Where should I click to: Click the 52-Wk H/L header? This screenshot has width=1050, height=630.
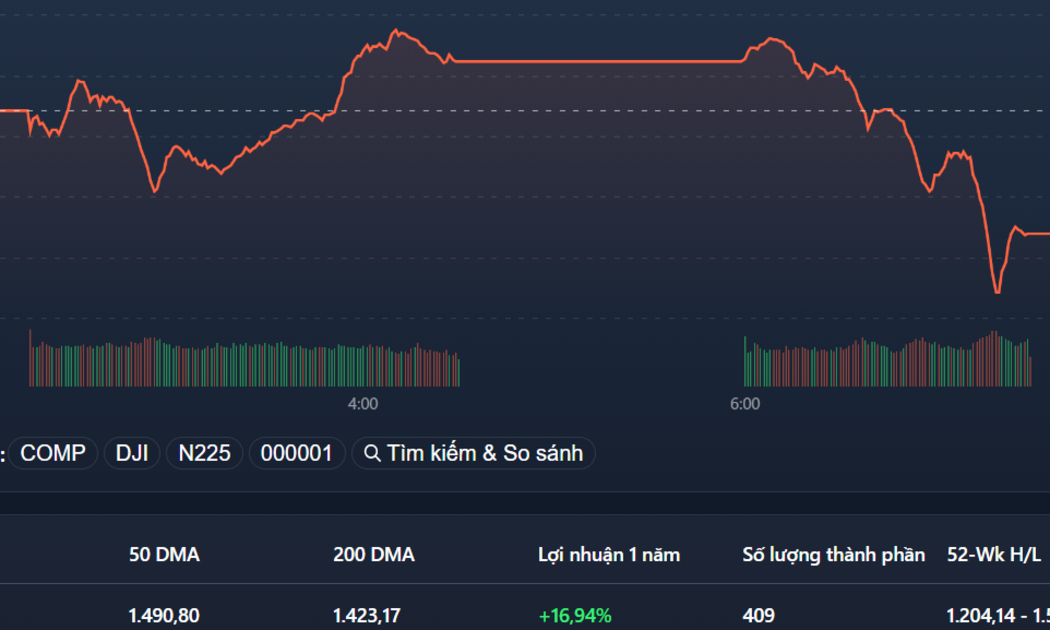point(994,554)
